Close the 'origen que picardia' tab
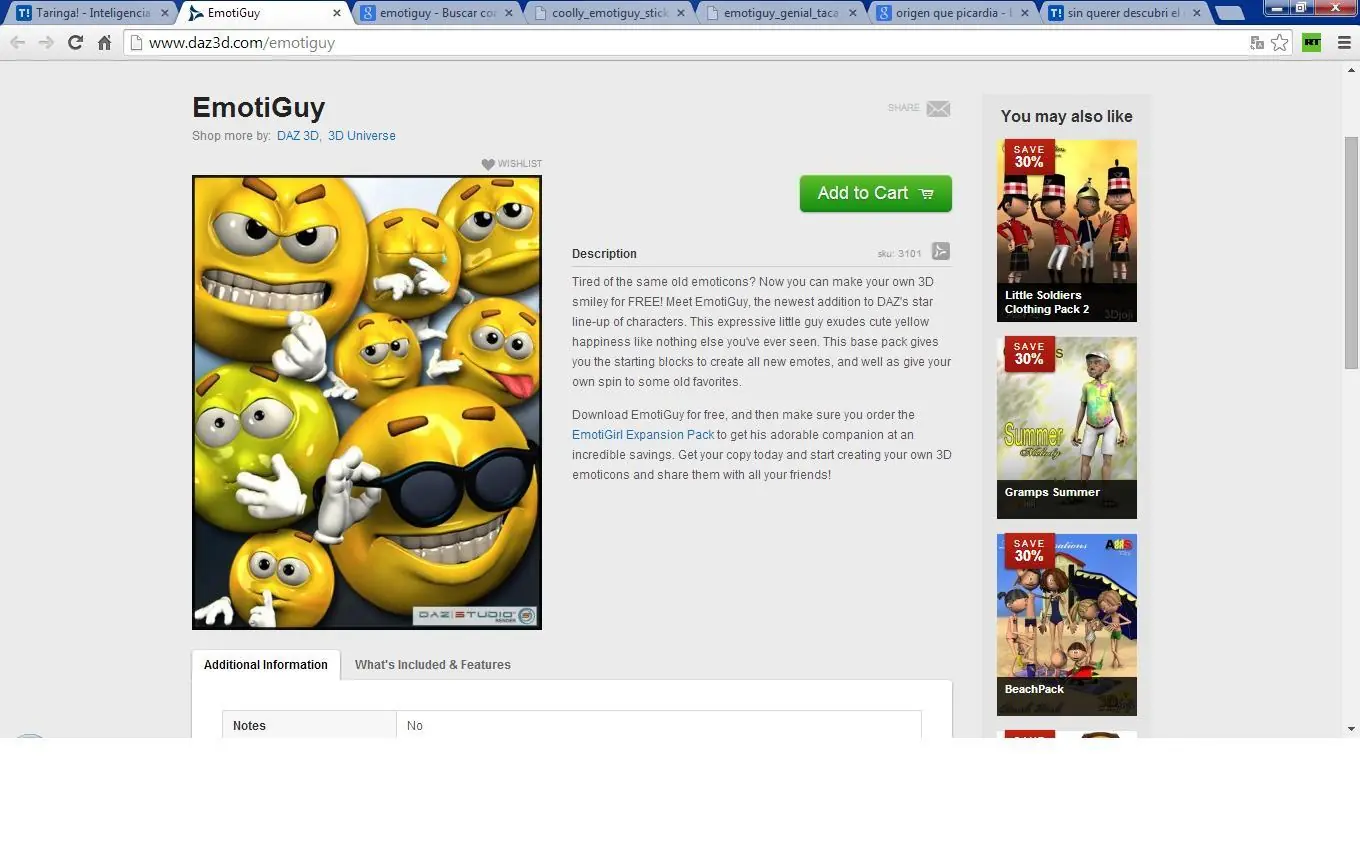This screenshot has width=1360, height=852. pos(1025,13)
